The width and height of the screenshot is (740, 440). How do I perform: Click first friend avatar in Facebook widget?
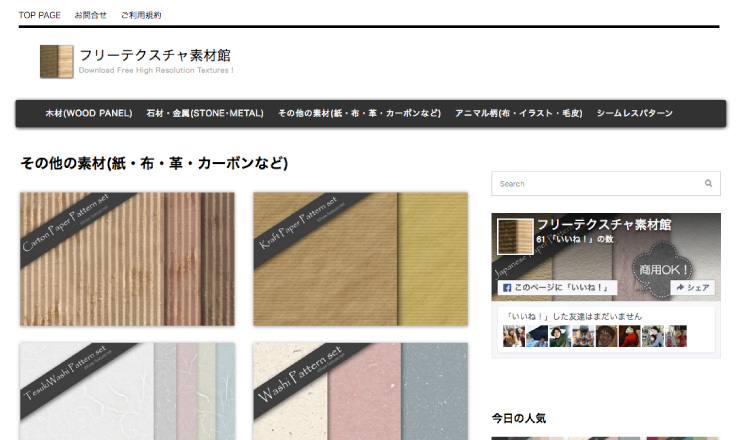513,336
